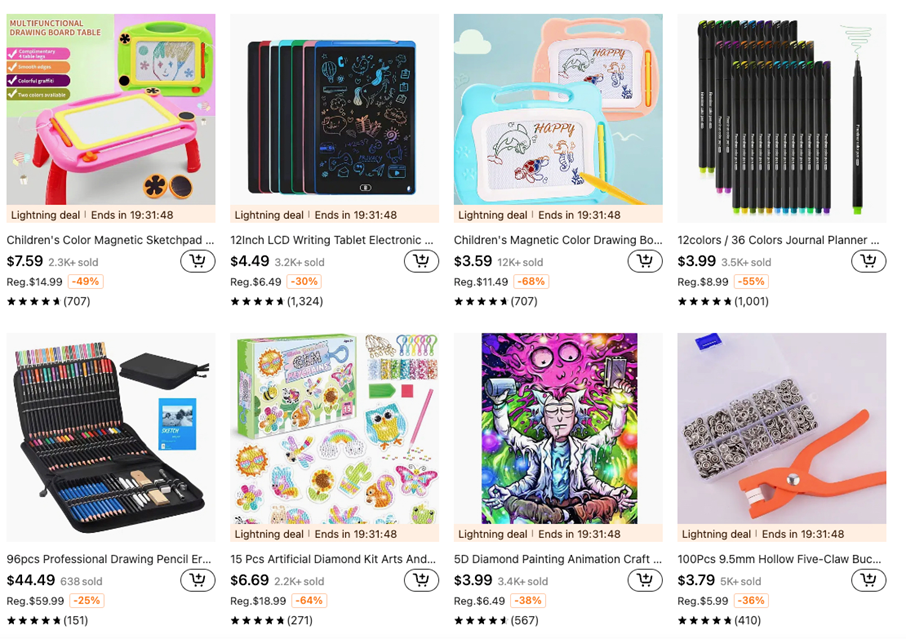The width and height of the screenshot is (906, 639).
Task: Open the pink drawing board table image
Action: click(111, 110)
